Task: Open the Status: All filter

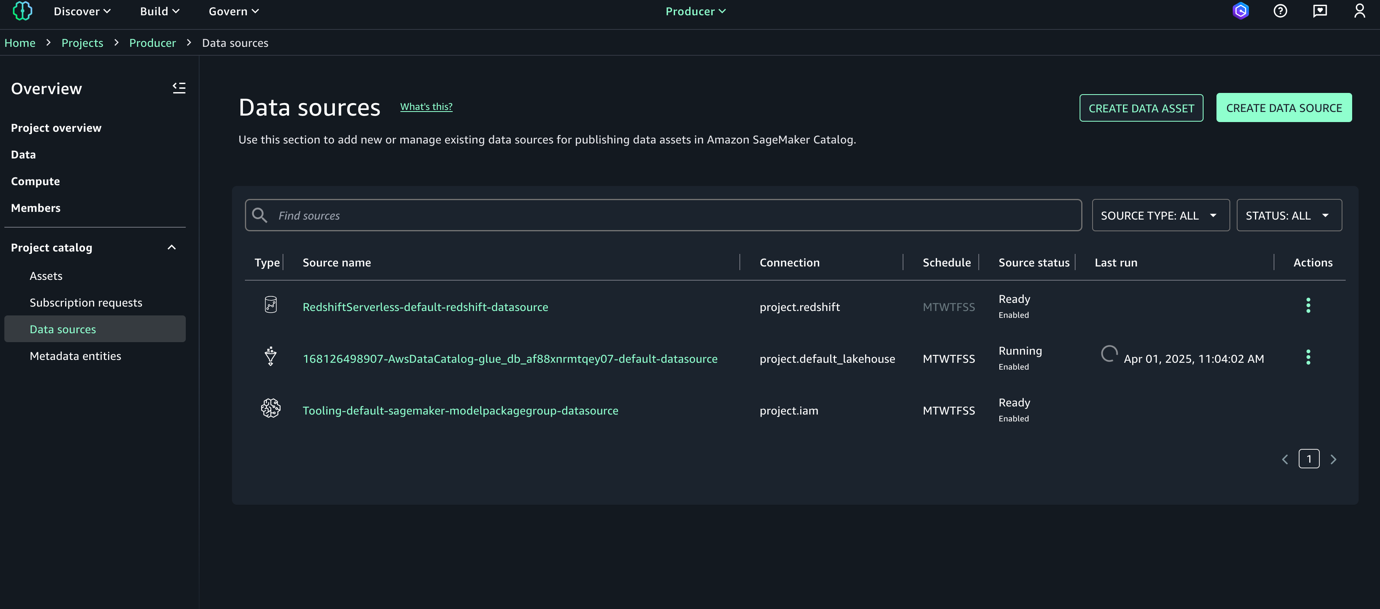Action: [1289, 215]
